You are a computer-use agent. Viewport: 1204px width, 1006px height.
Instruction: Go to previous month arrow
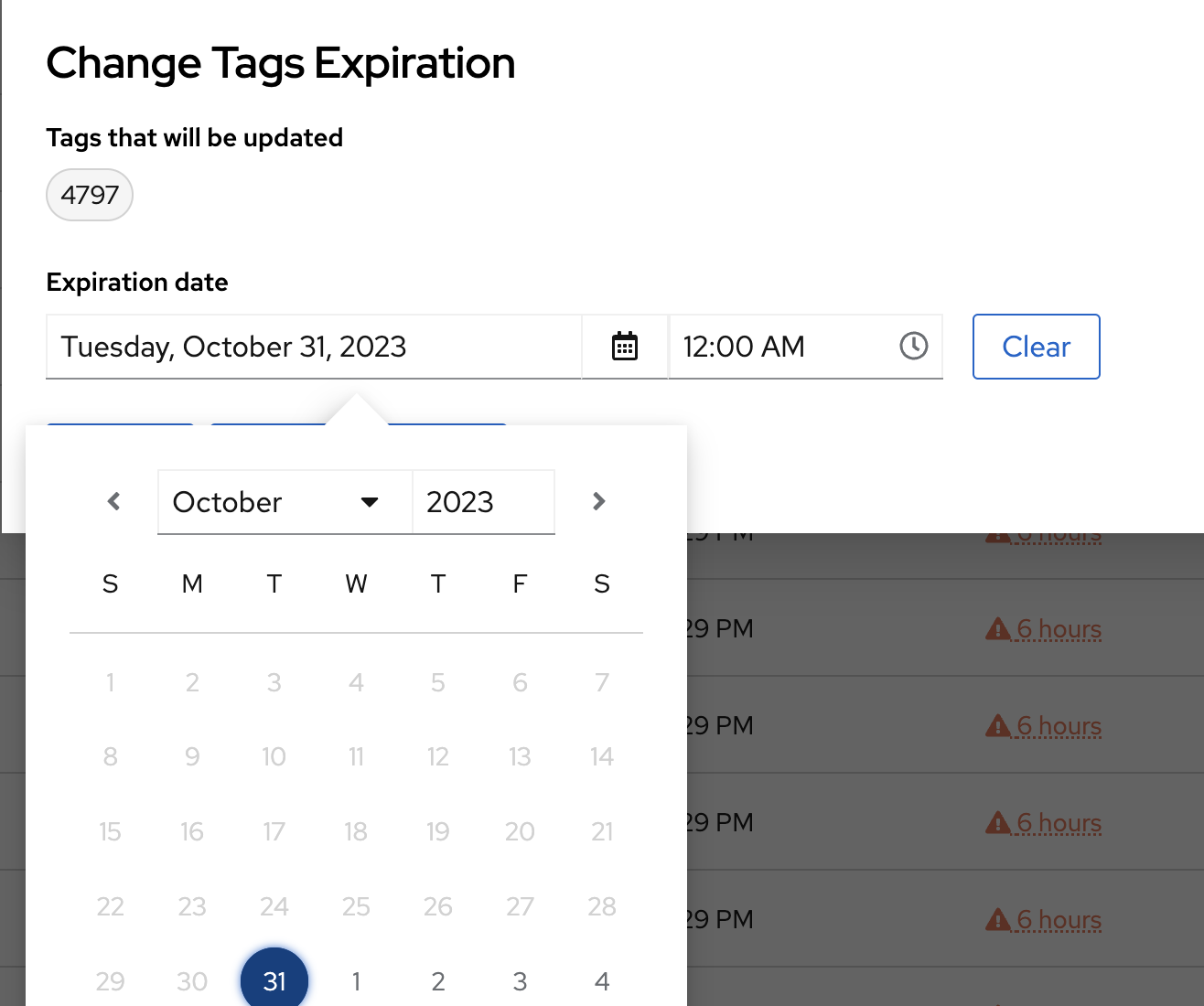pyautogui.click(x=114, y=501)
